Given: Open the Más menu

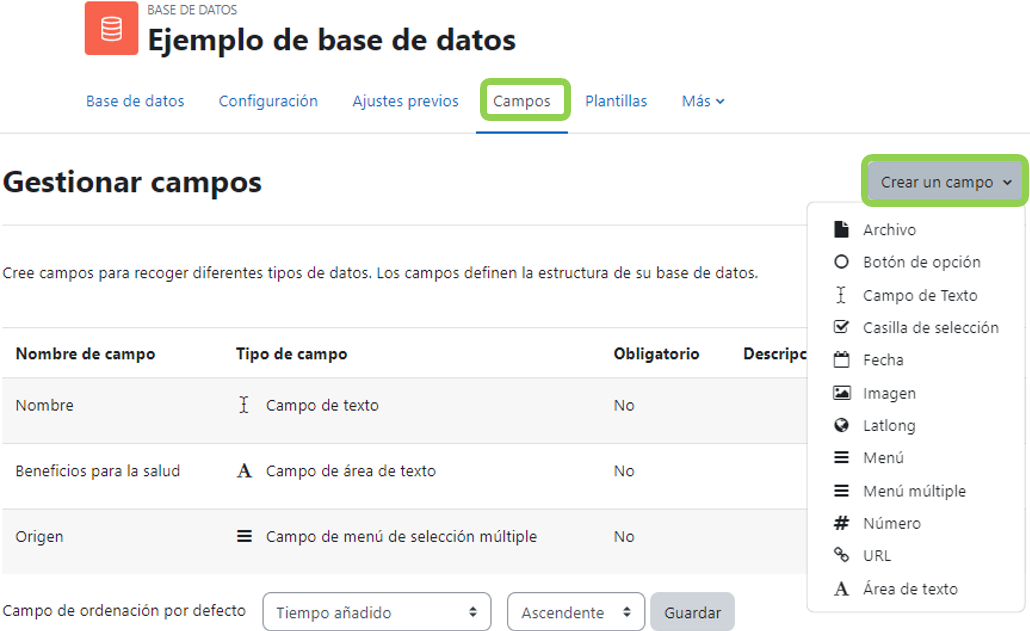Looking at the screenshot, I should point(703,101).
